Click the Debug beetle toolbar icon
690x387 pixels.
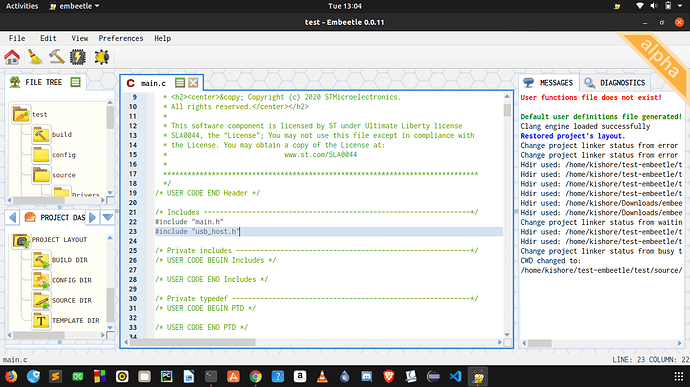click(102, 57)
